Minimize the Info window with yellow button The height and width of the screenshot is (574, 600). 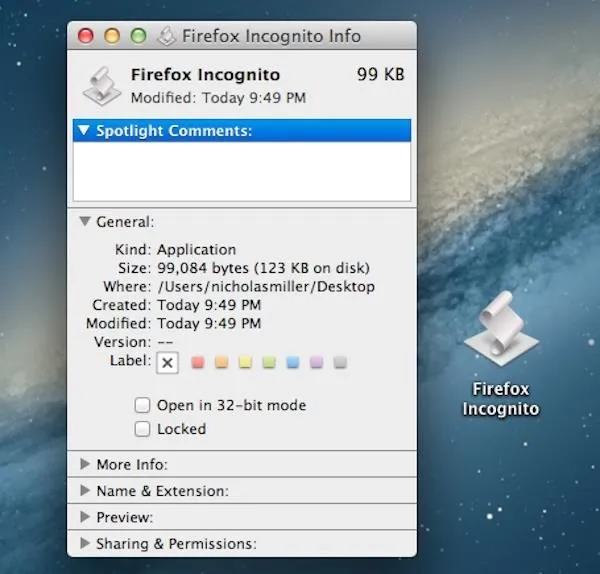(x=112, y=36)
